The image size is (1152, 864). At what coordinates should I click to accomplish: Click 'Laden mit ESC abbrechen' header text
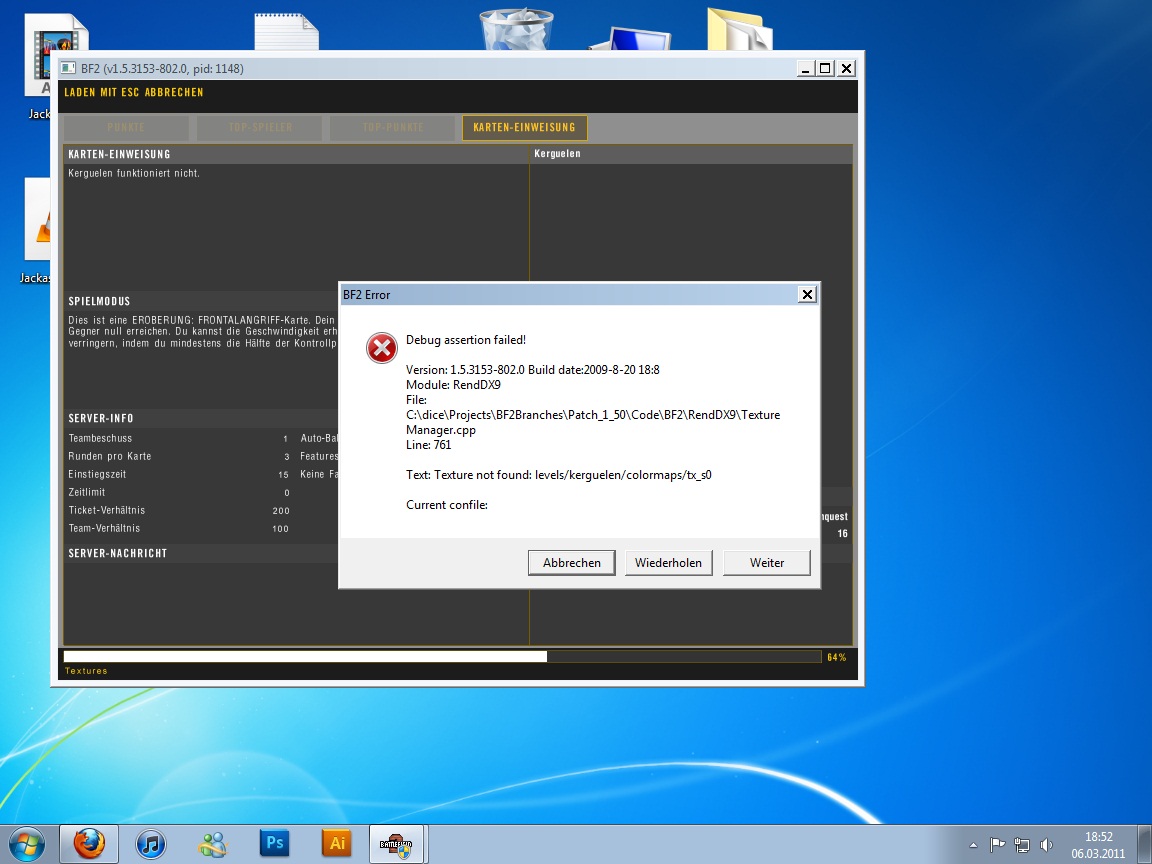134,92
